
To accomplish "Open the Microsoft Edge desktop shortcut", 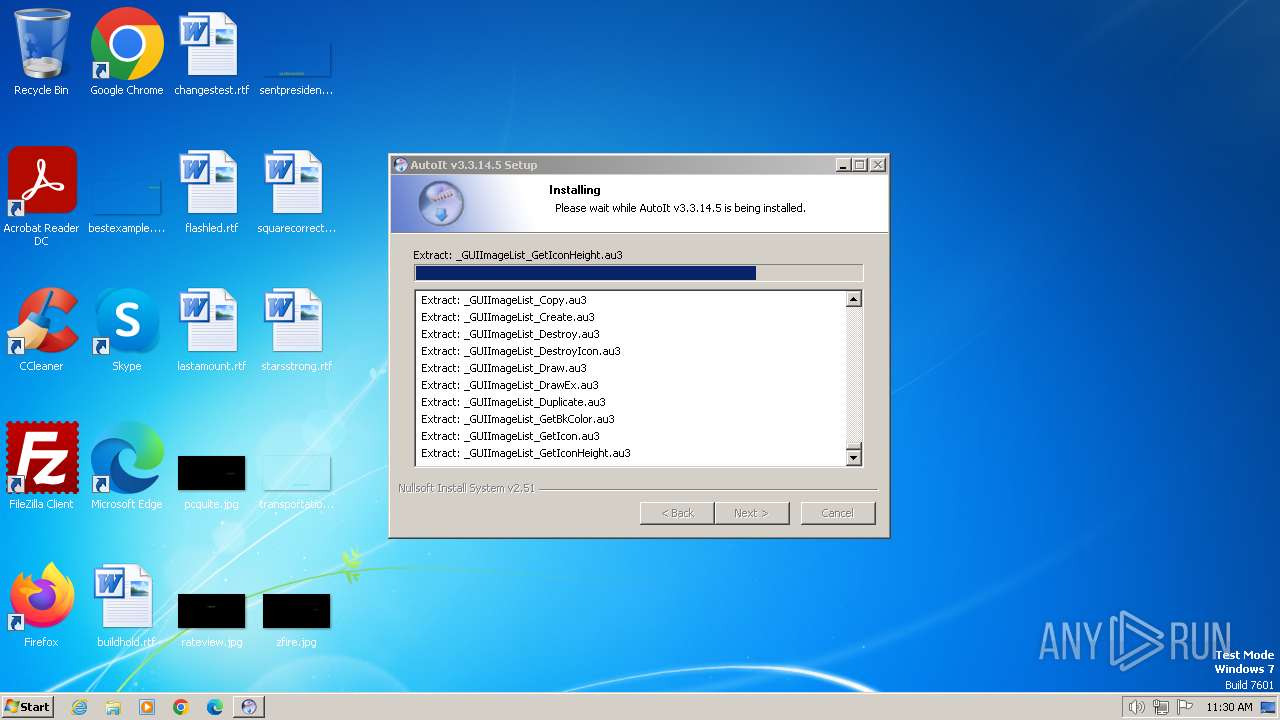I will click(x=127, y=466).
